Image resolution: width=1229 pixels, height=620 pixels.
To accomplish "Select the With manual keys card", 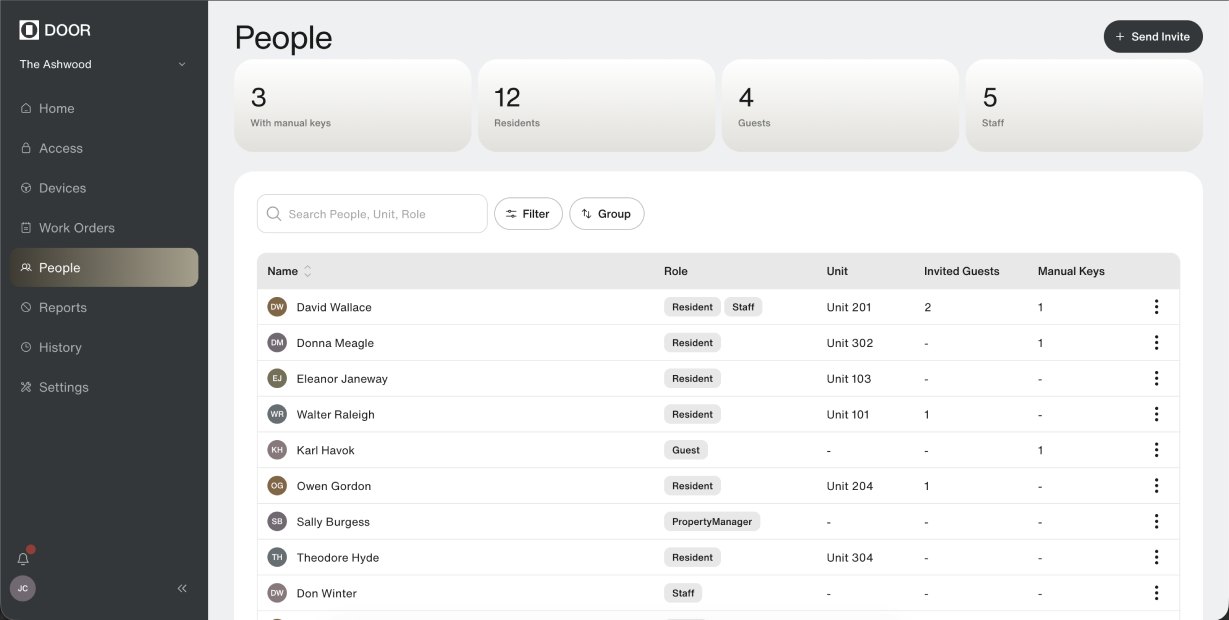I will coord(353,106).
